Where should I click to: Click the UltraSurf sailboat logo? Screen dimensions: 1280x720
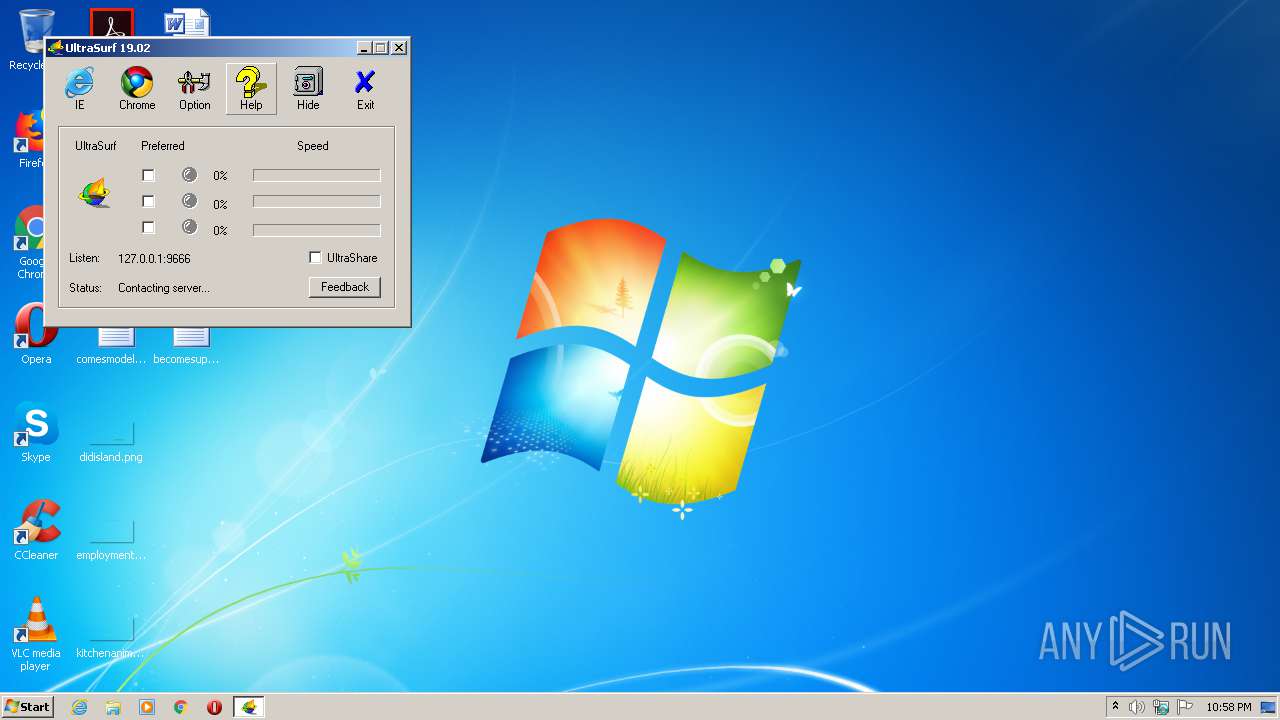(94, 193)
